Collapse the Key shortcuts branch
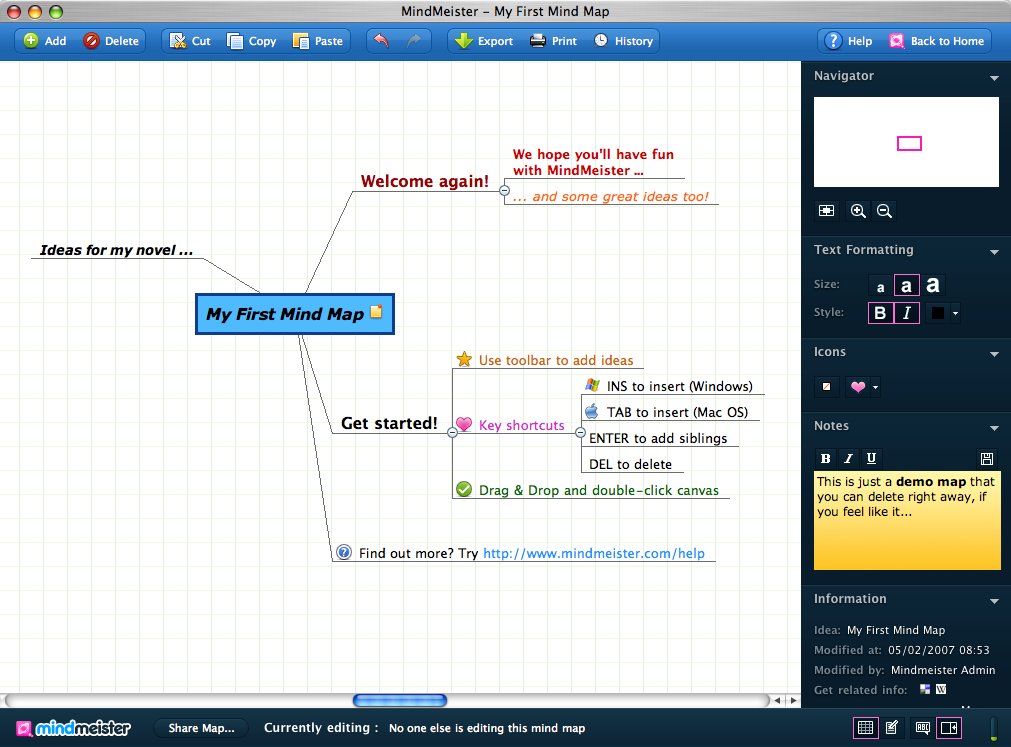Image resolution: width=1011 pixels, height=747 pixels. [x=580, y=432]
